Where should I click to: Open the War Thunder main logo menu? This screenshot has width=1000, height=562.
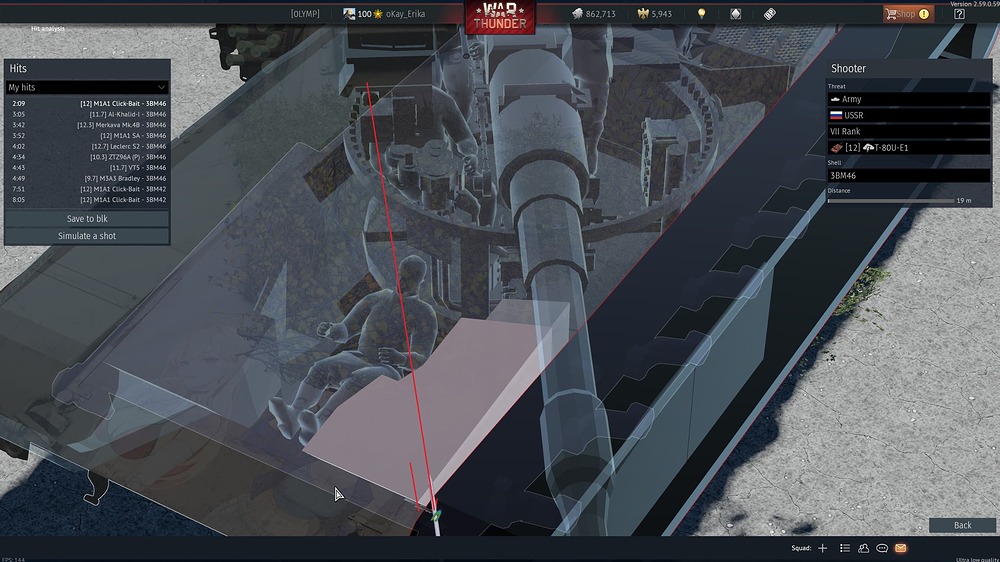coord(500,17)
